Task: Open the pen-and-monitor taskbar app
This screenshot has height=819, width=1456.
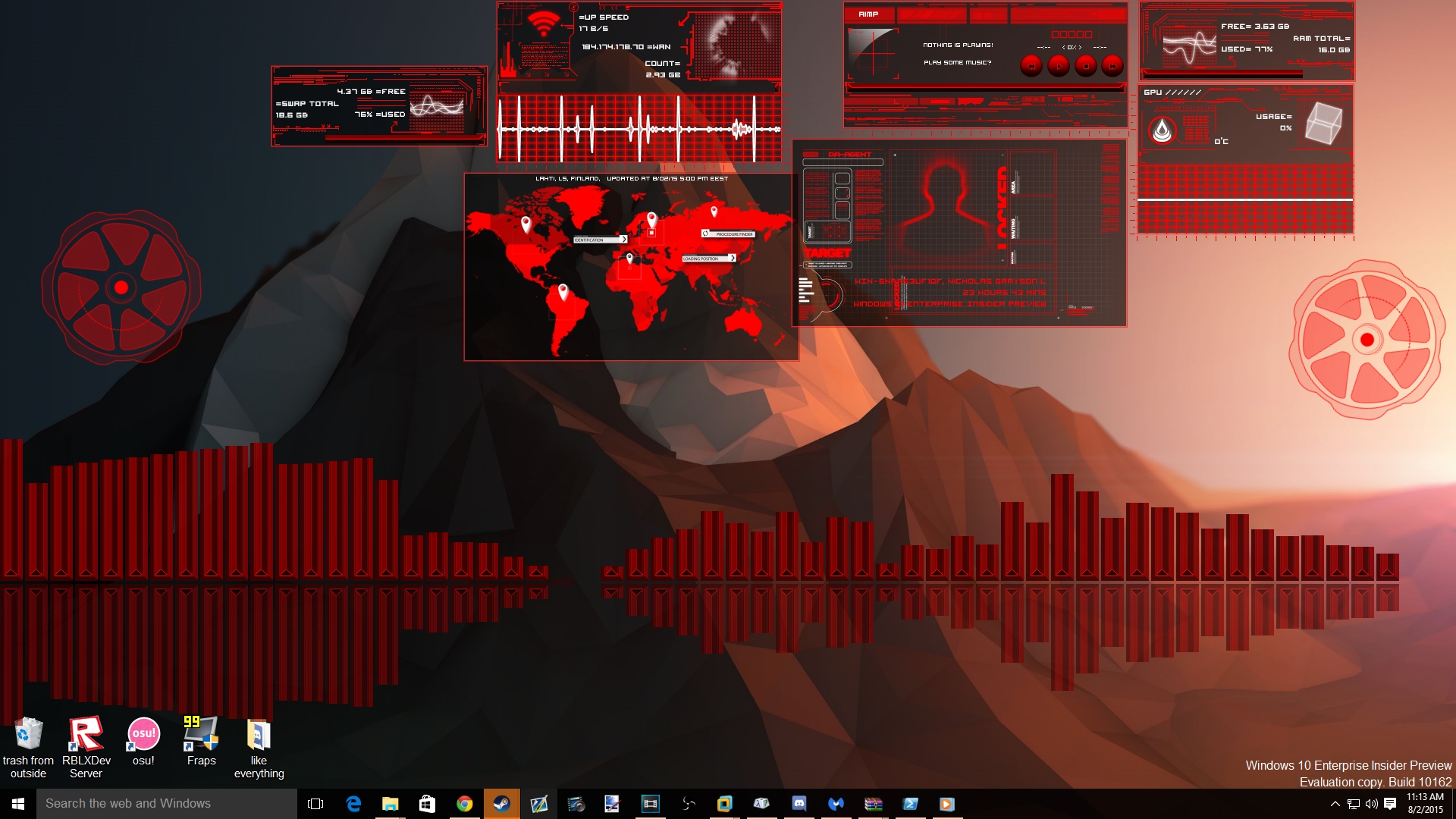Action: click(x=539, y=803)
